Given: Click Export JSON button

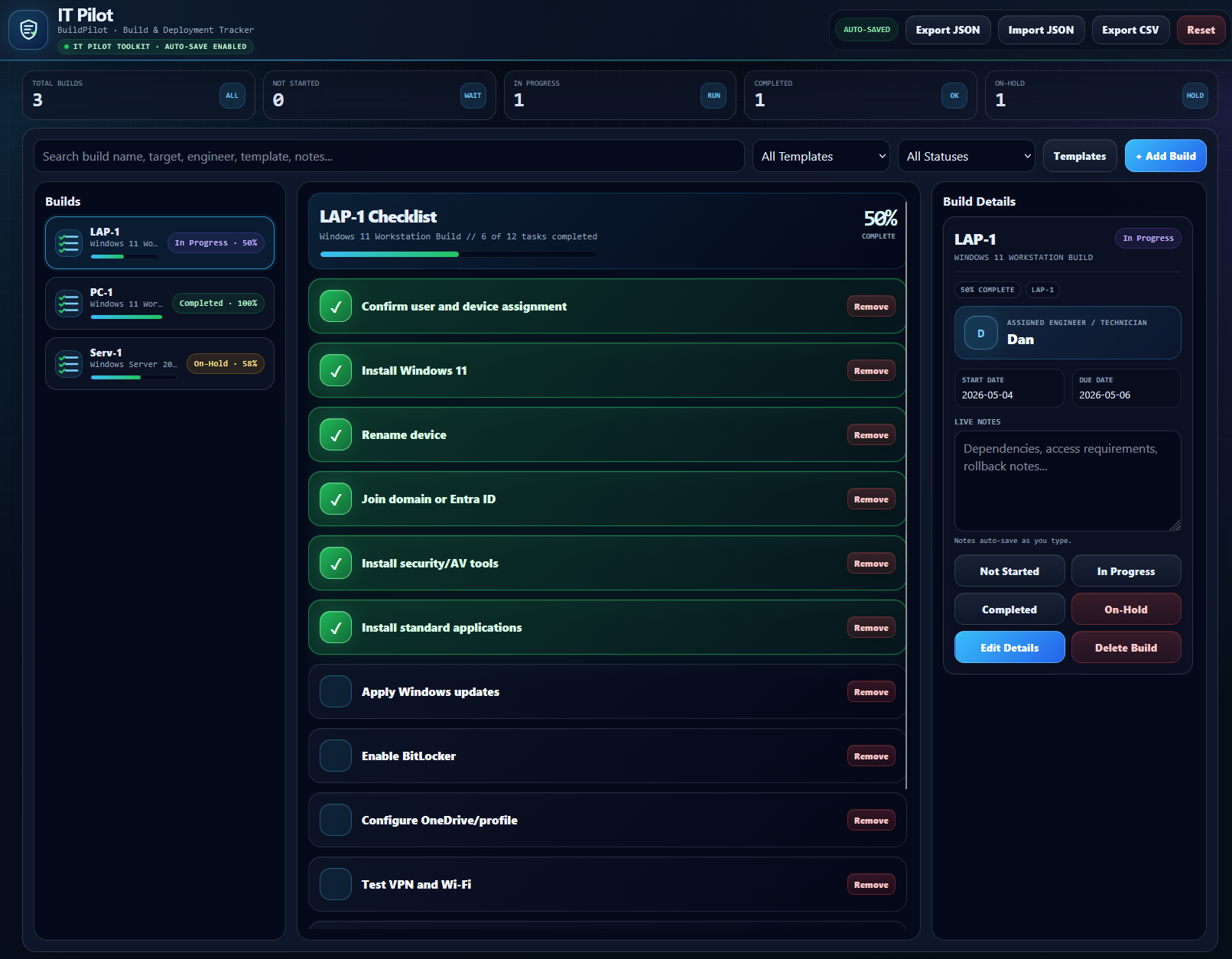Looking at the screenshot, I should pyautogui.click(x=948, y=30).
